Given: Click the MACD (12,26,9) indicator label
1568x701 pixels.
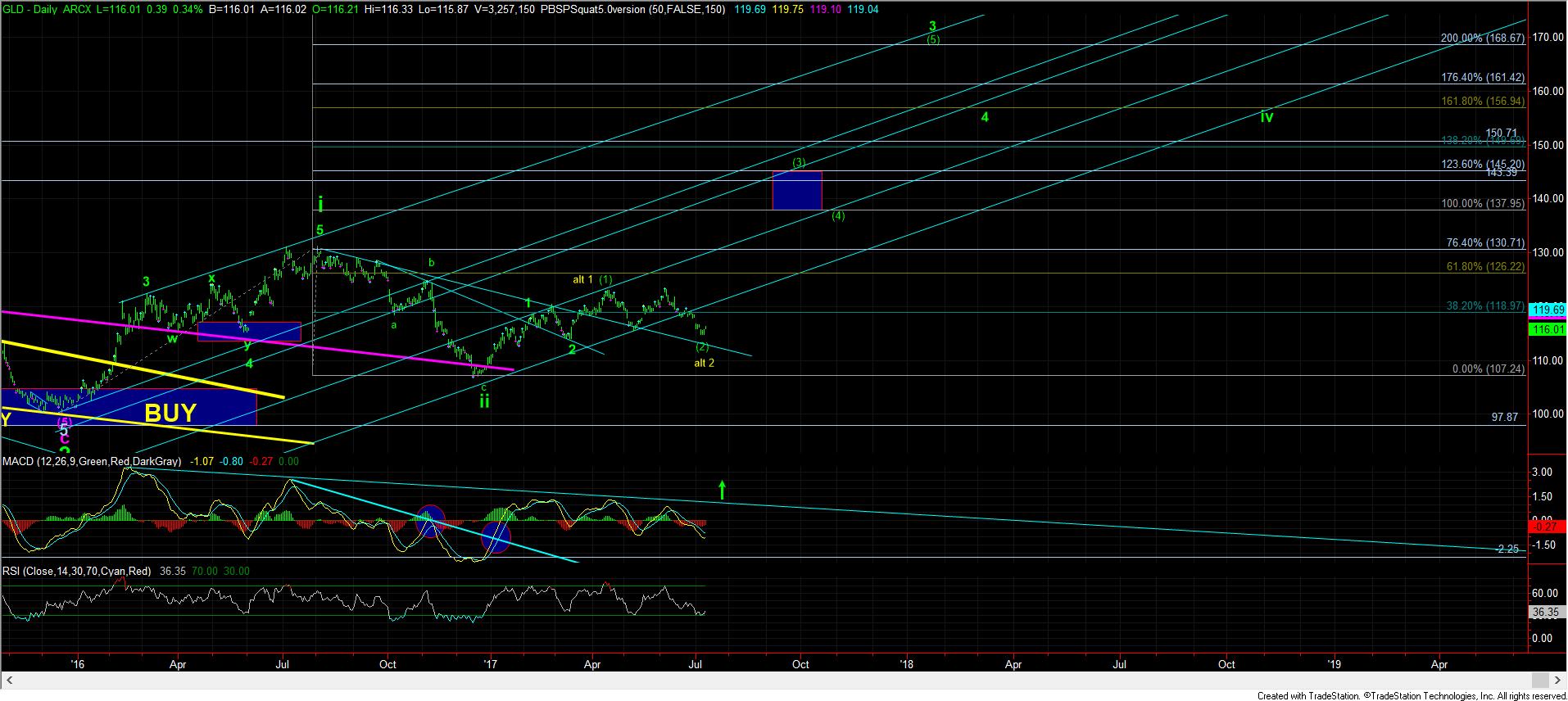Looking at the screenshot, I should click(x=91, y=462).
